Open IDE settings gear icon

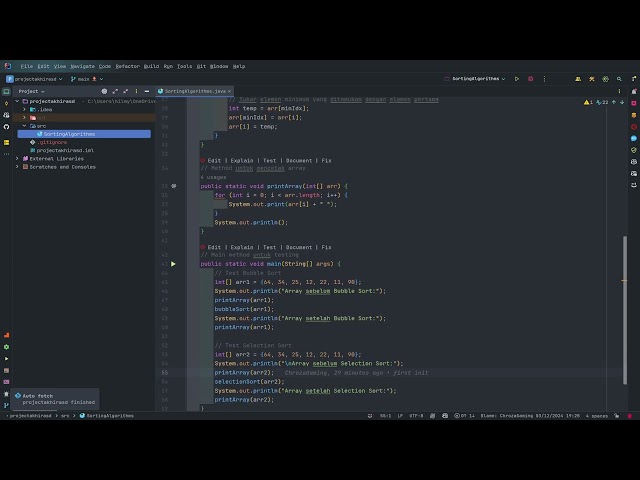pos(606,79)
